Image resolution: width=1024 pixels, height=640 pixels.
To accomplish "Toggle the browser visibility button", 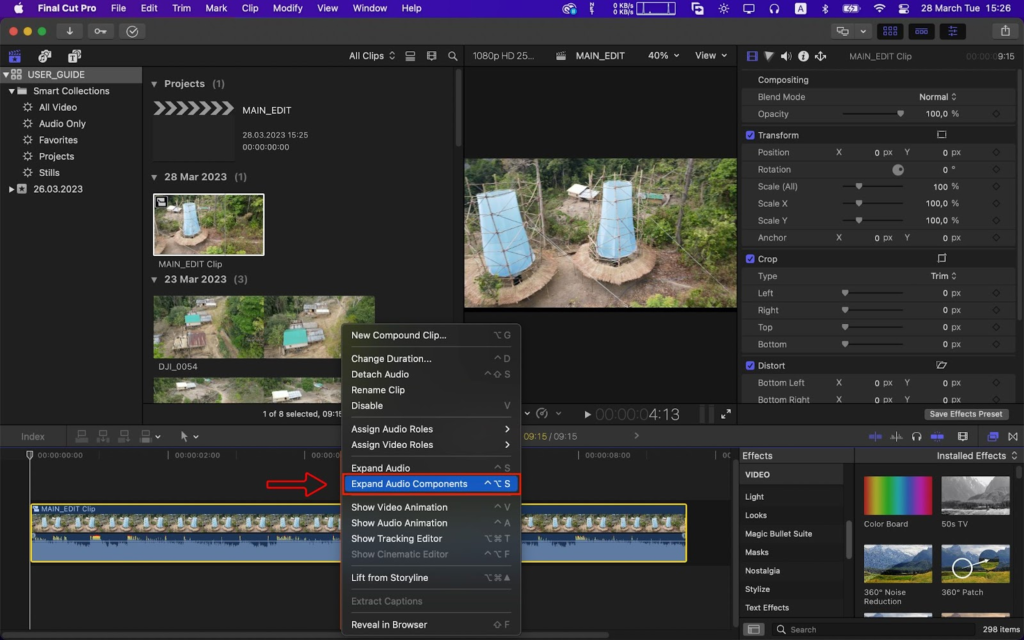I will pos(889,31).
